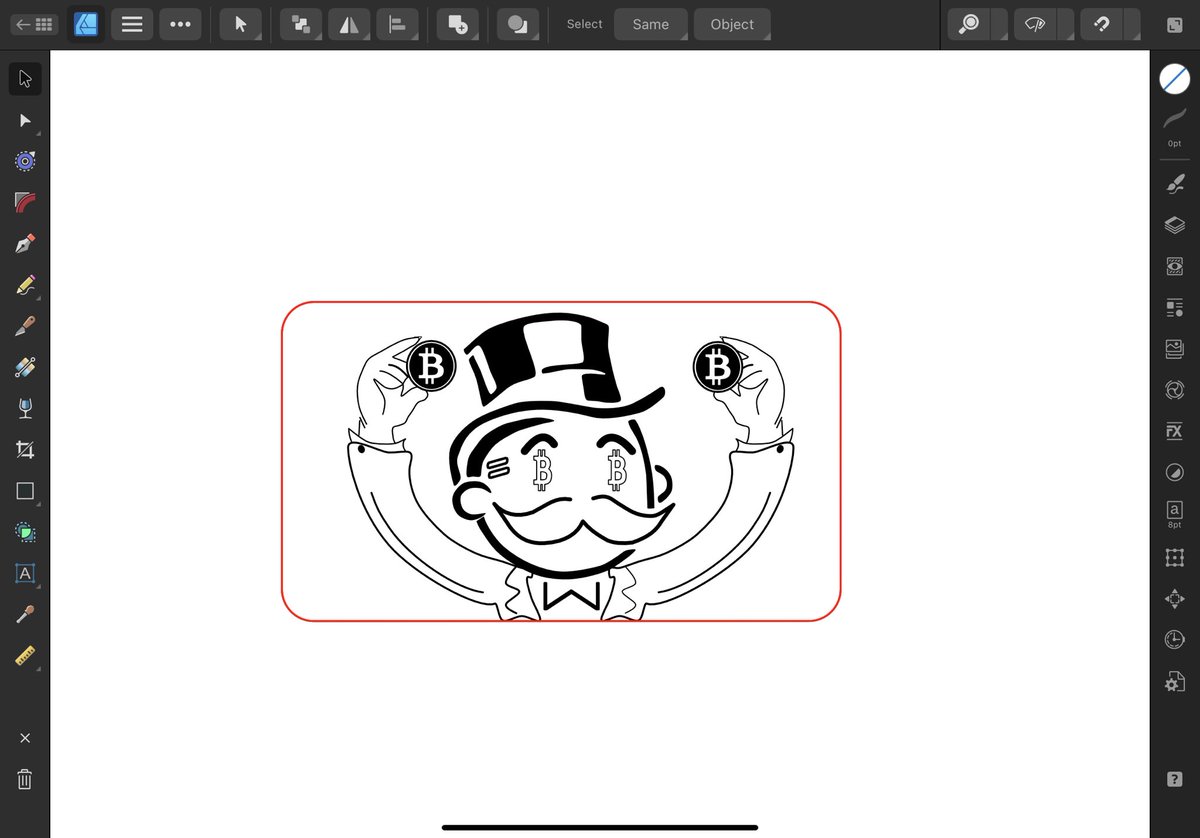Select the Fill gradient tool
Screen dimensions: 1200x838
25,367
